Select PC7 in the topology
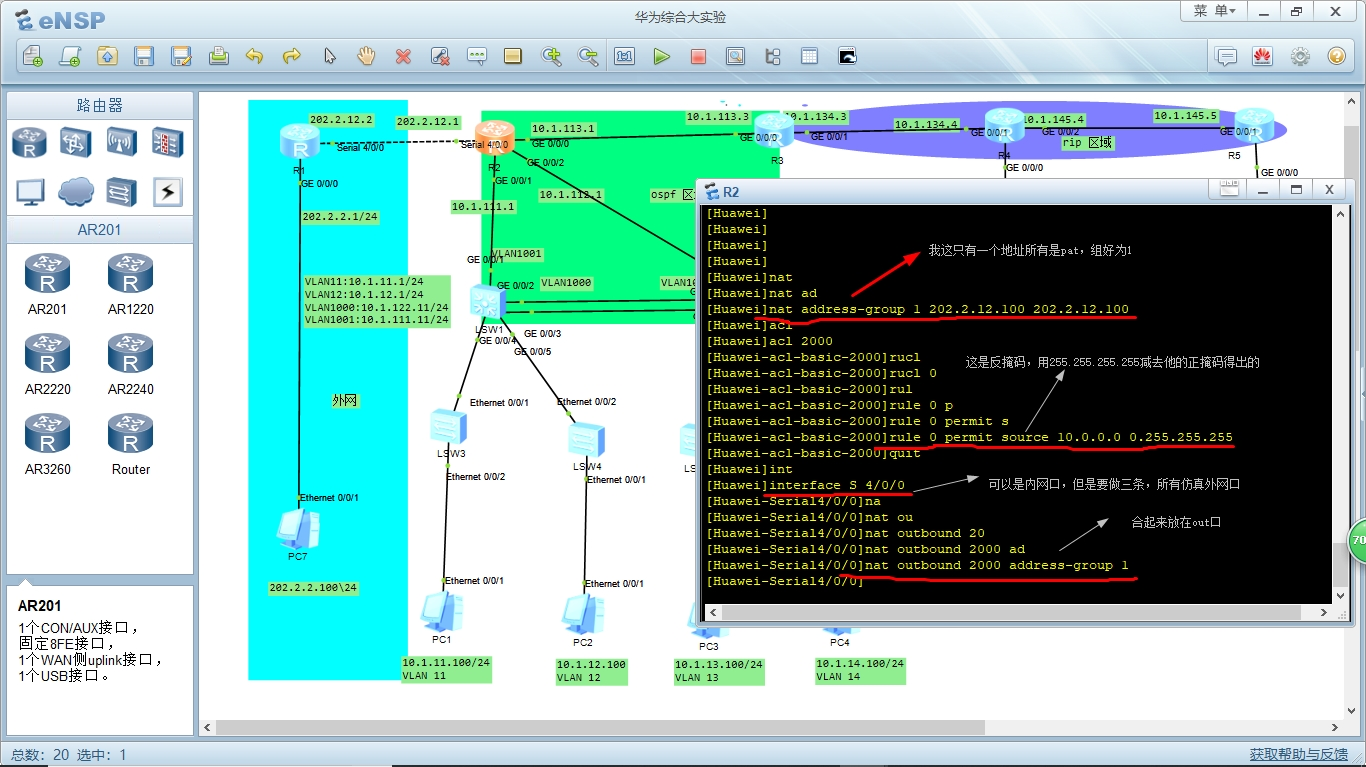1366x767 pixels. [x=298, y=529]
